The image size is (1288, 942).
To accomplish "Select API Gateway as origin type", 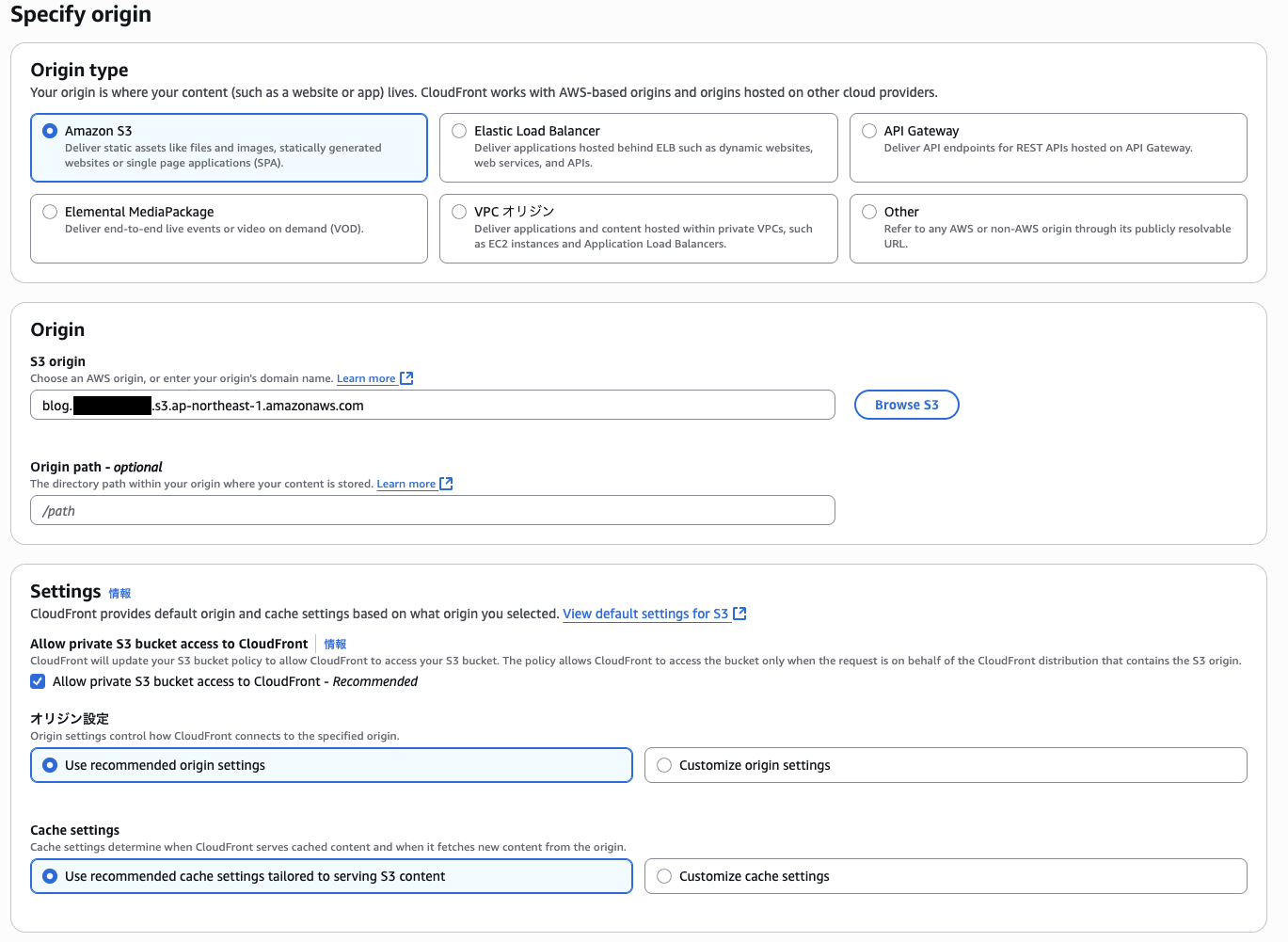I will click(869, 131).
